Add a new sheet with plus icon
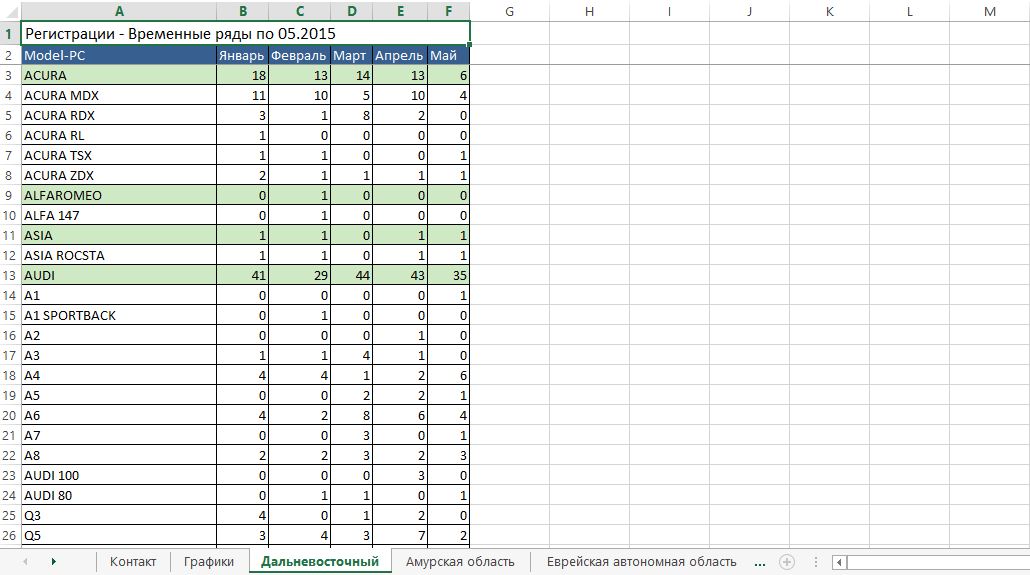This screenshot has width=1030, height=575. coord(786,562)
